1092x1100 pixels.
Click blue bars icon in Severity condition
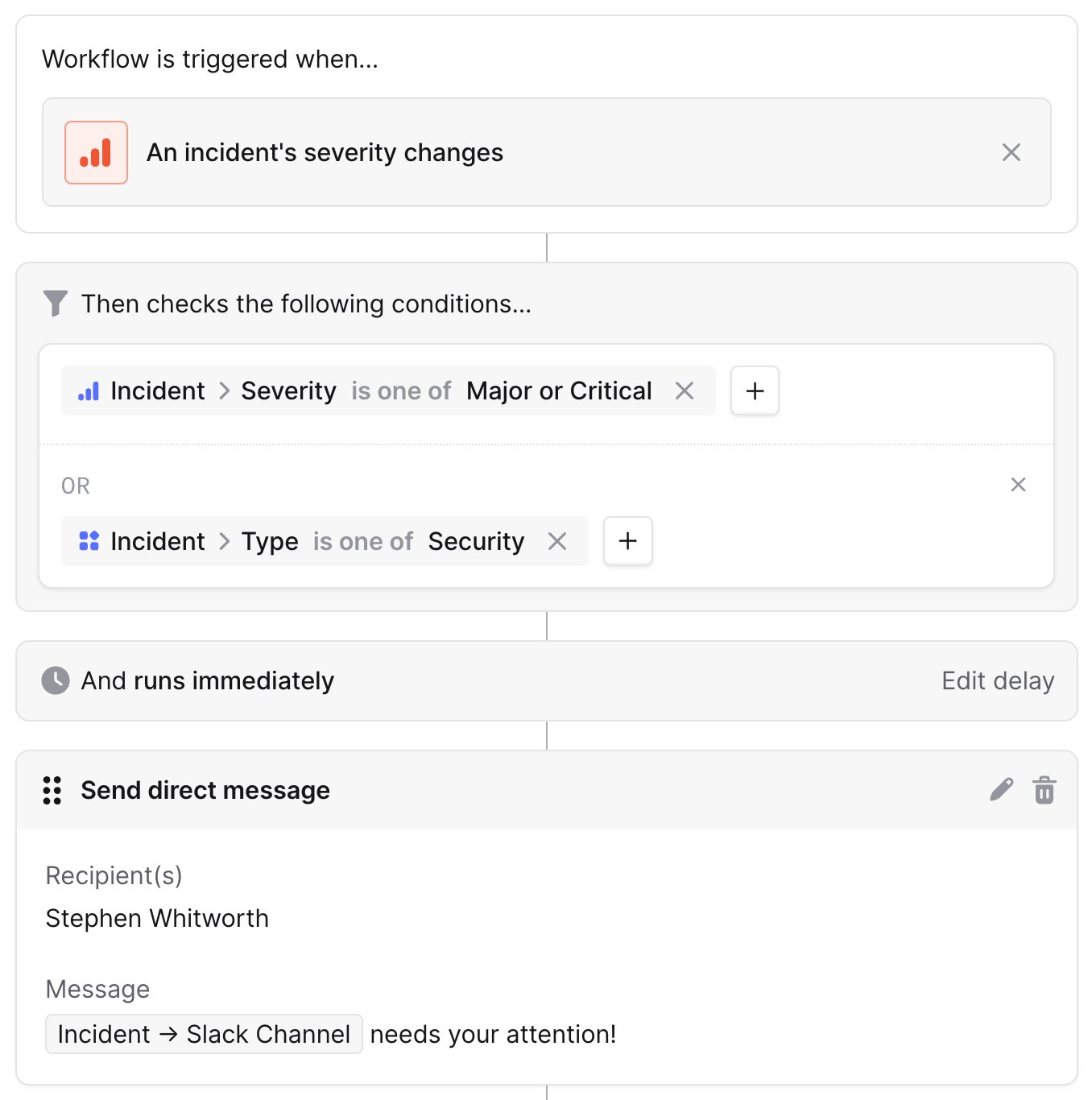pos(89,391)
